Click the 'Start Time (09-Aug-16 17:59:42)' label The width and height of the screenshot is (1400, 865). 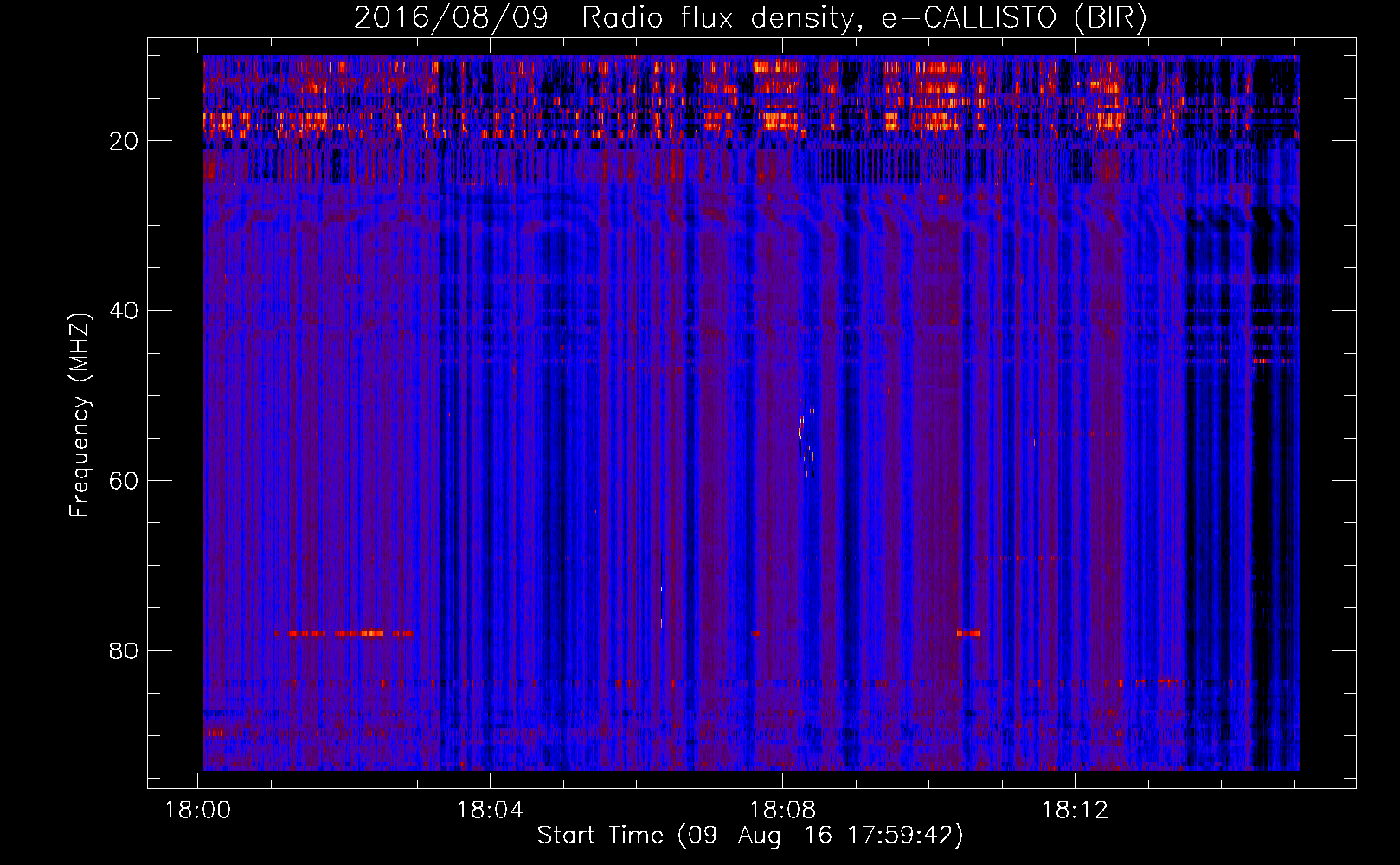click(750, 836)
